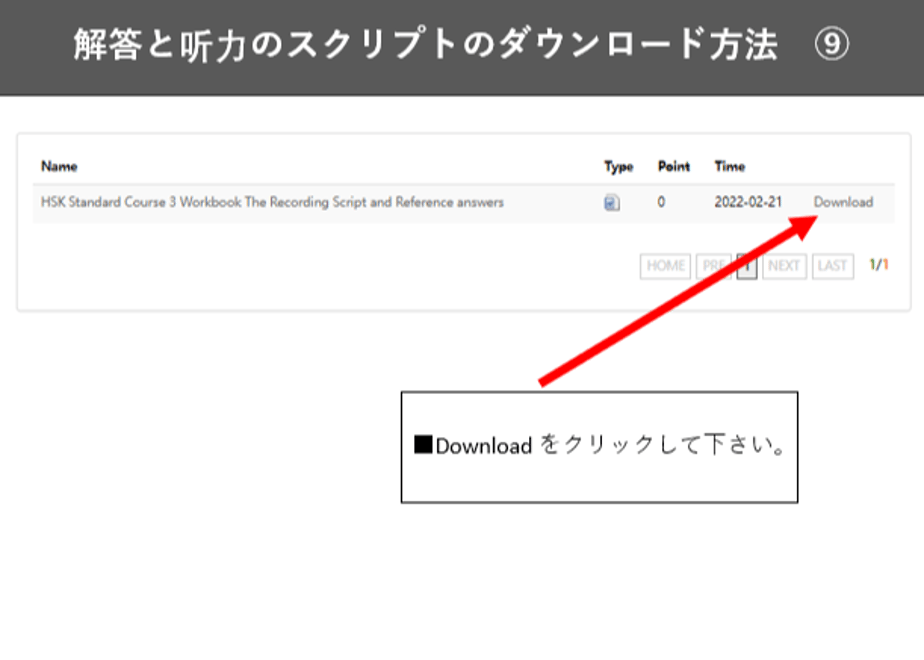Click the Download link for the HSK workbook

(843, 202)
